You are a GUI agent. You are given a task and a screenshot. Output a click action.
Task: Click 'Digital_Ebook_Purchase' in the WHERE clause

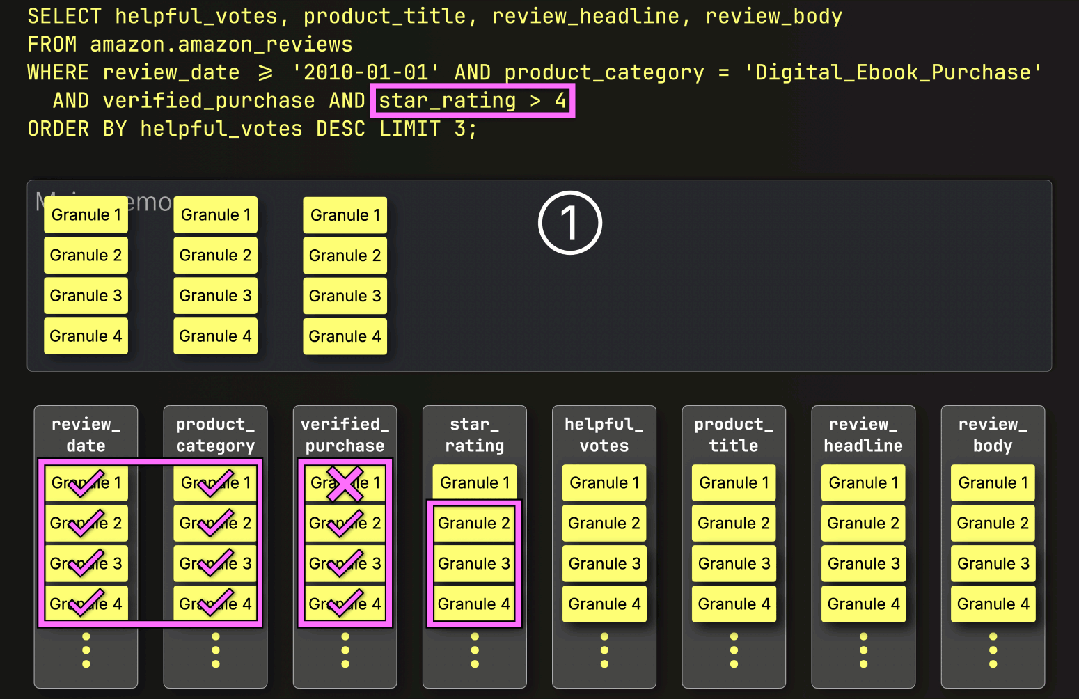[893, 73]
